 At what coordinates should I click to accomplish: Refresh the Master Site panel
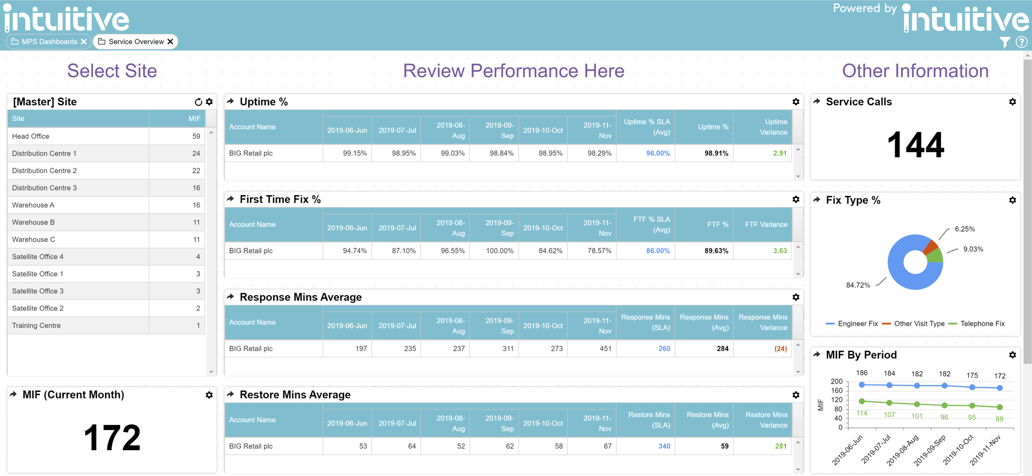pyautogui.click(x=198, y=102)
